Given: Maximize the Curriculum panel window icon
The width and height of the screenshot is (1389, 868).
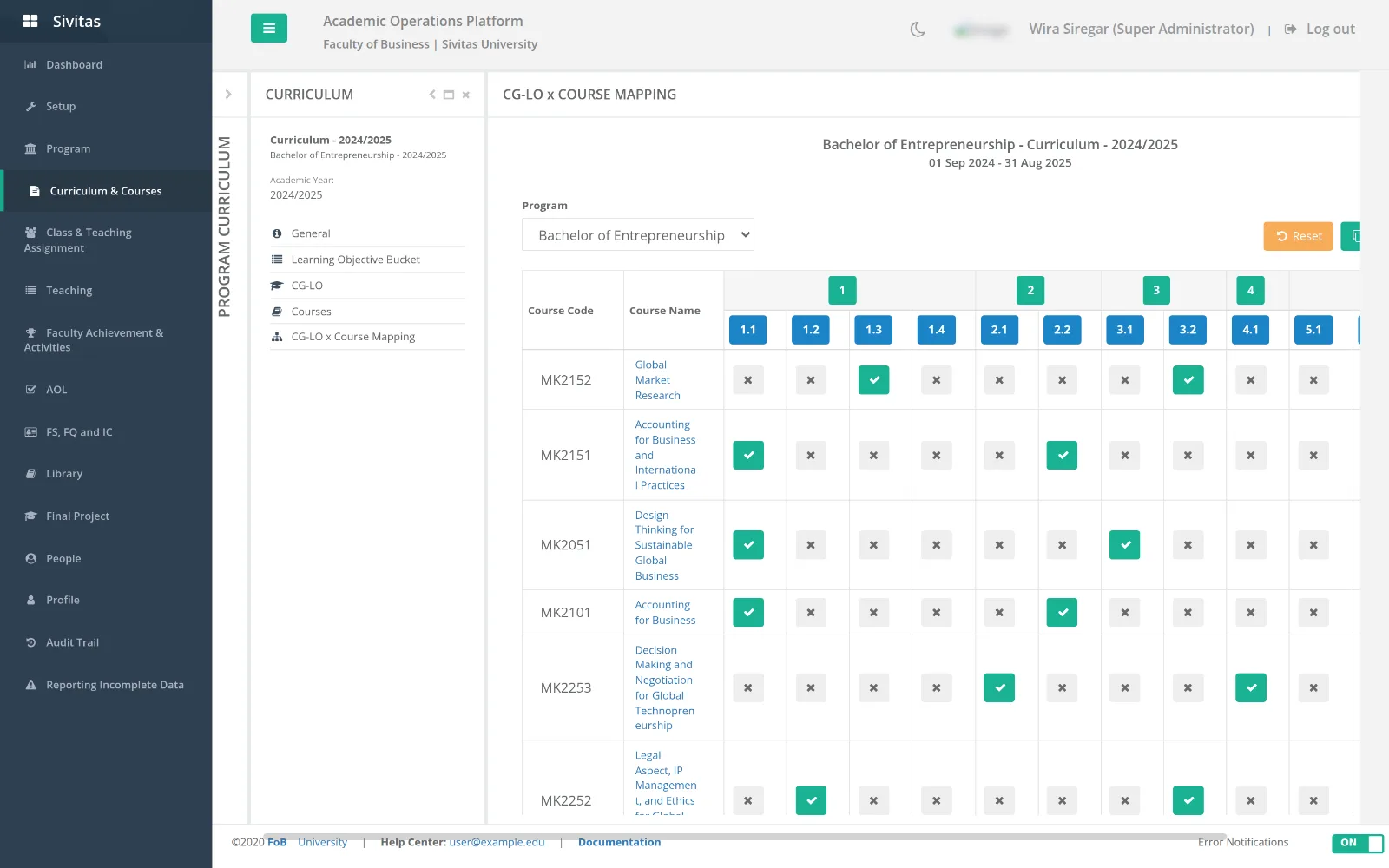Looking at the screenshot, I should [449, 95].
